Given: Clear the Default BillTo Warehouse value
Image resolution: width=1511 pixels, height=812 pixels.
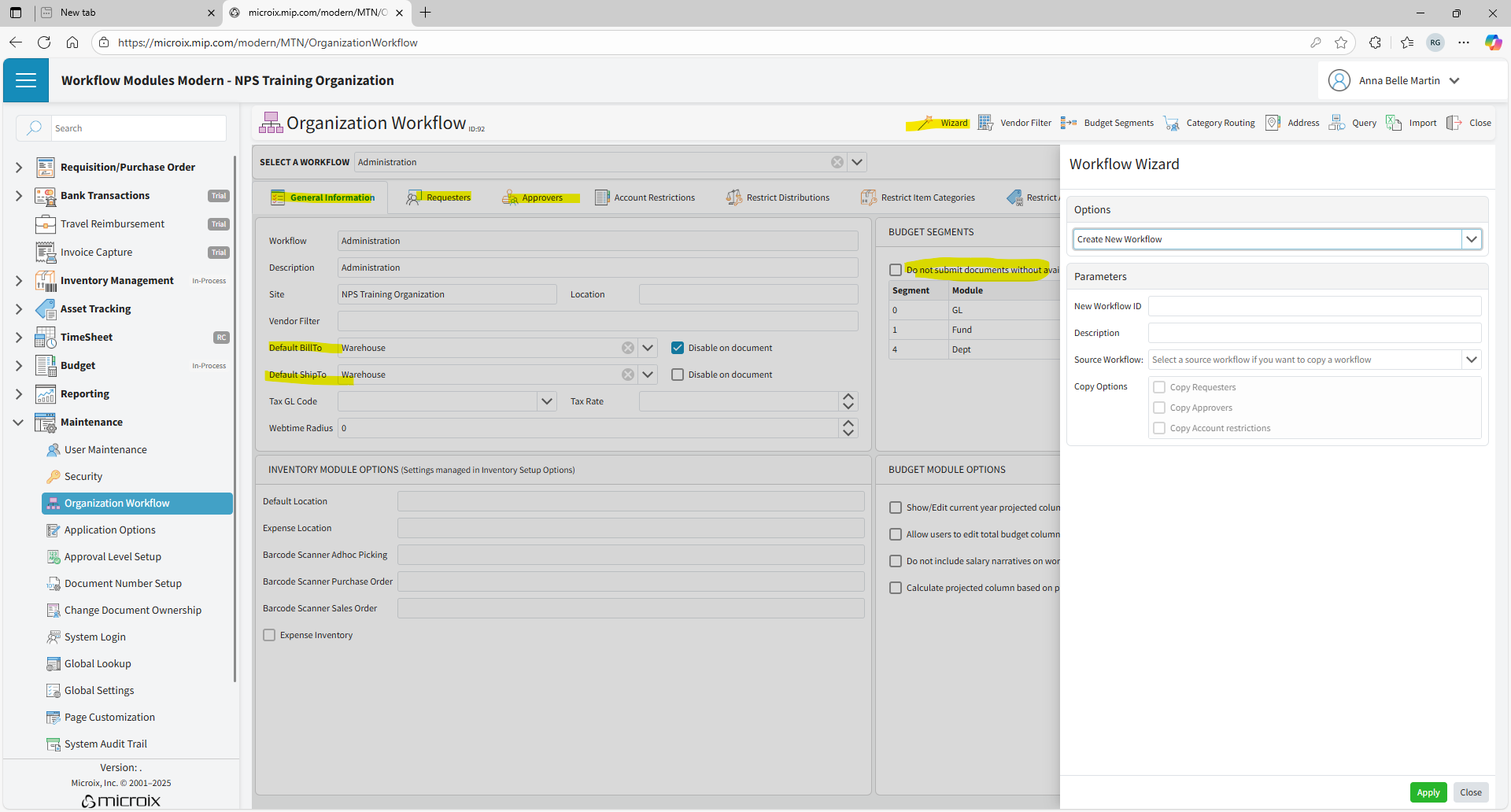Looking at the screenshot, I should tap(627, 348).
